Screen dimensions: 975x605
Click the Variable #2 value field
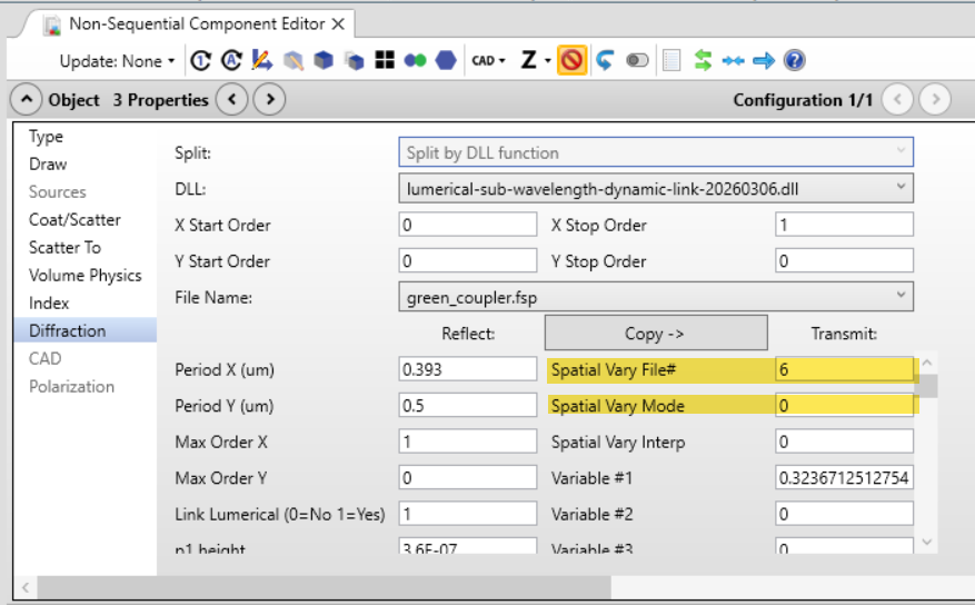pos(844,514)
